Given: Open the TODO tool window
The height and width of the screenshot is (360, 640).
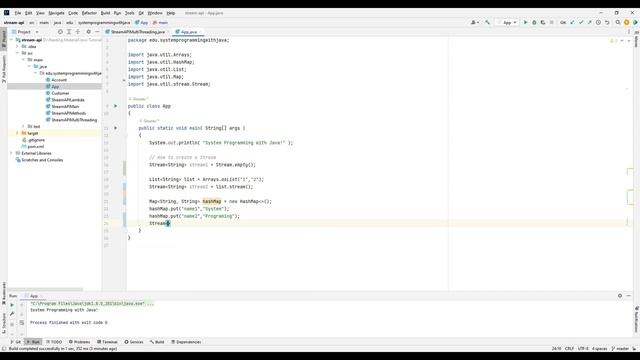Looking at the screenshot, I should 54,342.
